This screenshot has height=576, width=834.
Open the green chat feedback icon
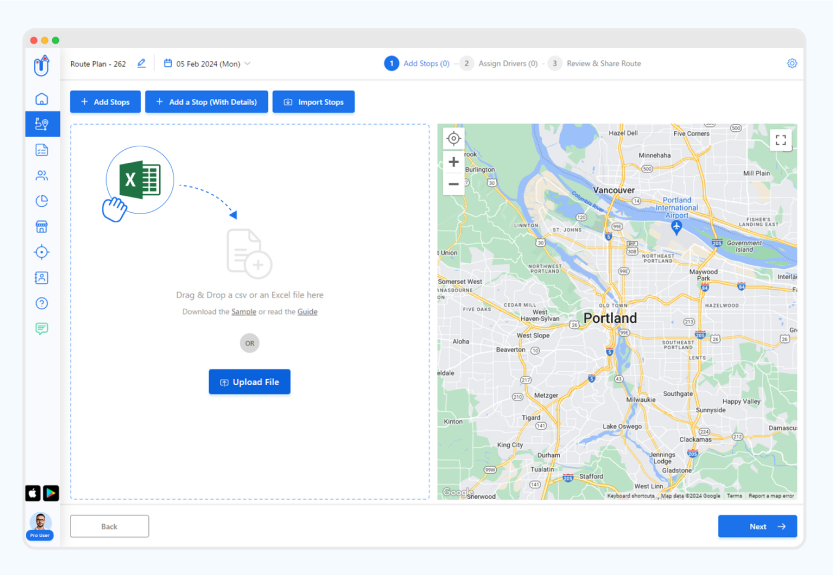pyautogui.click(x=41, y=329)
